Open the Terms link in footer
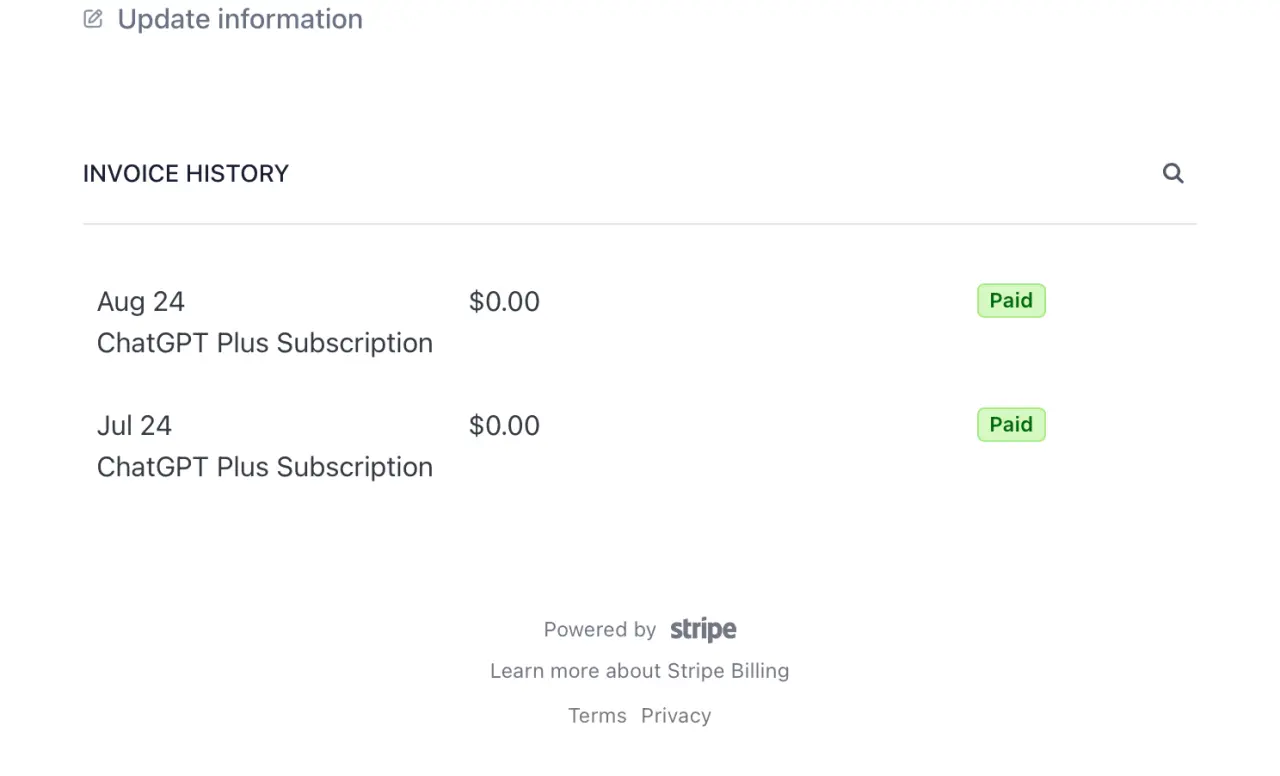1280x776 pixels. pos(597,716)
